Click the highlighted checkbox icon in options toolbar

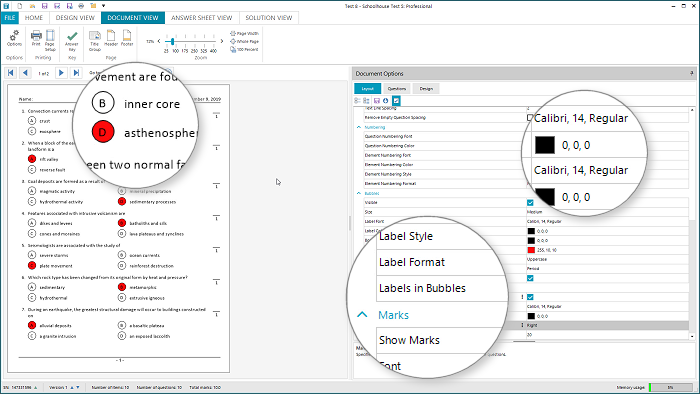396,101
